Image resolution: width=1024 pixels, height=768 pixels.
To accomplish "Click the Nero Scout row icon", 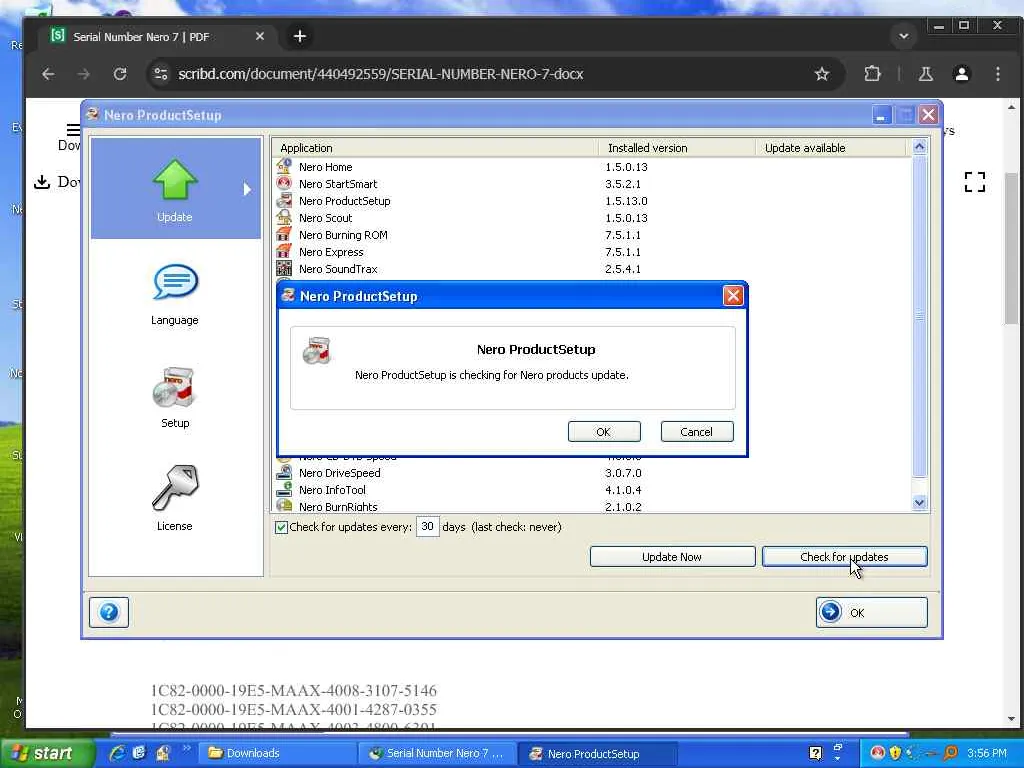I will (x=284, y=217).
